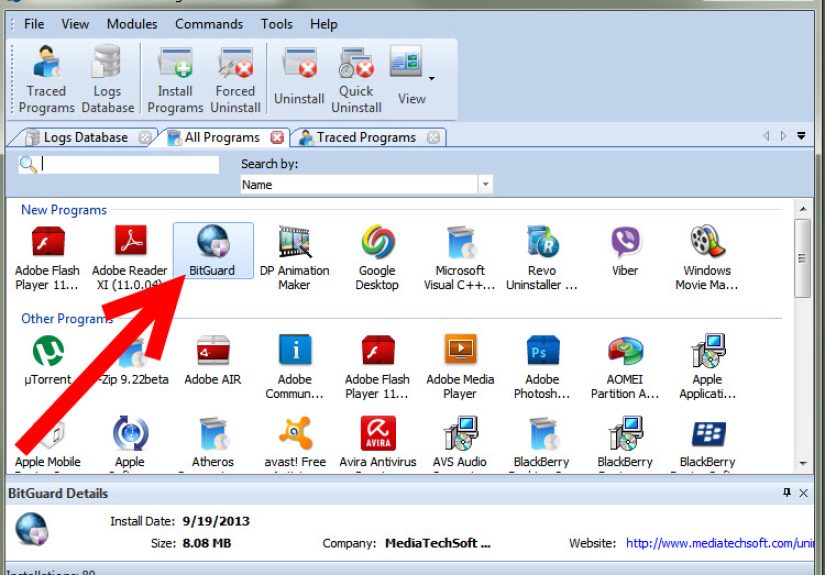825x575 pixels.
Task: Open the Logs Database toolbar button
Action: tap(108, 79)
